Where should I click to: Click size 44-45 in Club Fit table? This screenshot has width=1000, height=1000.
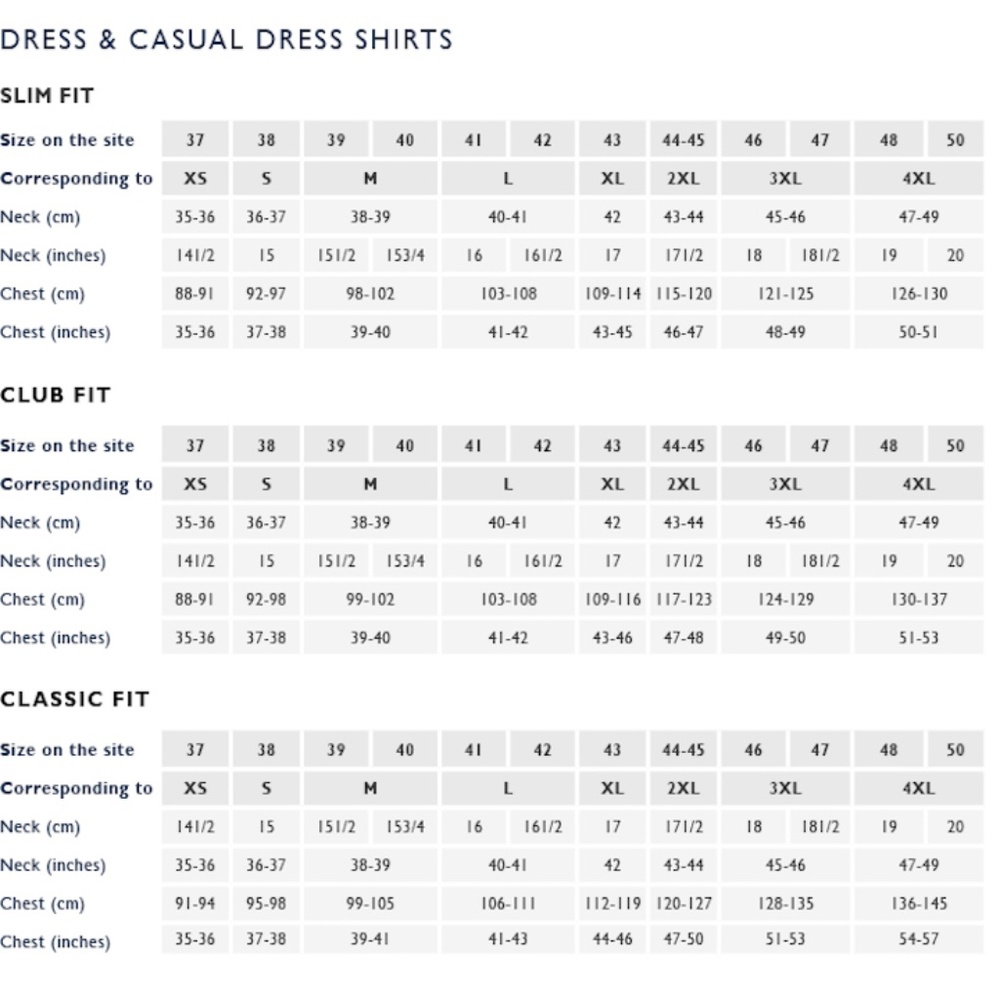[x=683, y=446]
